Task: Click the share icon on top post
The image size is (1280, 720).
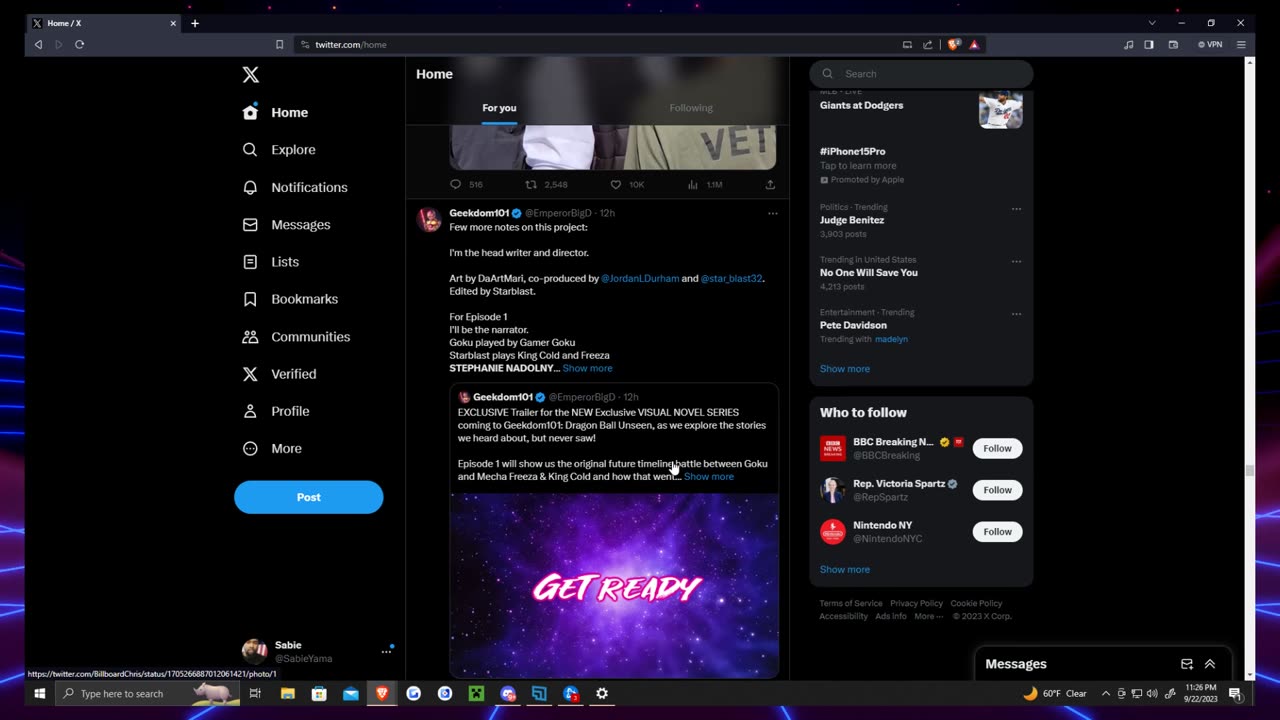Action: coord(770,185)
